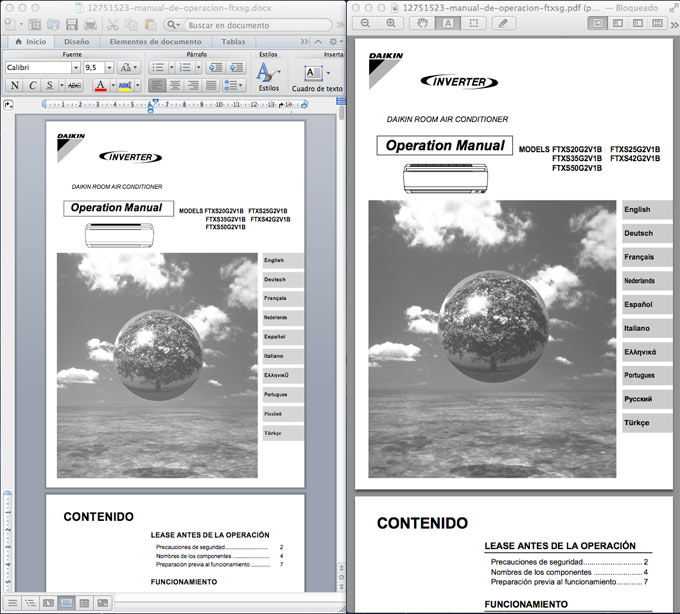Screen dimensions: 680x614
Task: Open ribbon settings gear menu
Action: tap(335, 42)
